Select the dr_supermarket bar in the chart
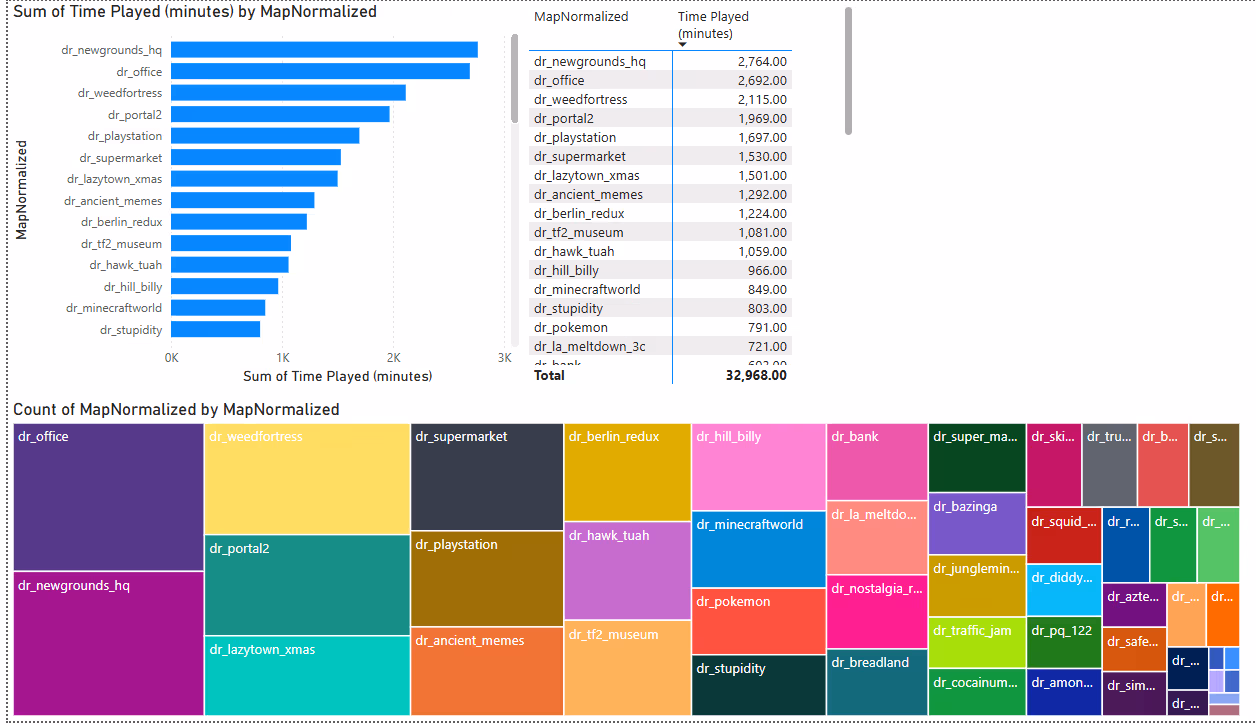This screenshot has height=725, width=1256. (256, 157)
